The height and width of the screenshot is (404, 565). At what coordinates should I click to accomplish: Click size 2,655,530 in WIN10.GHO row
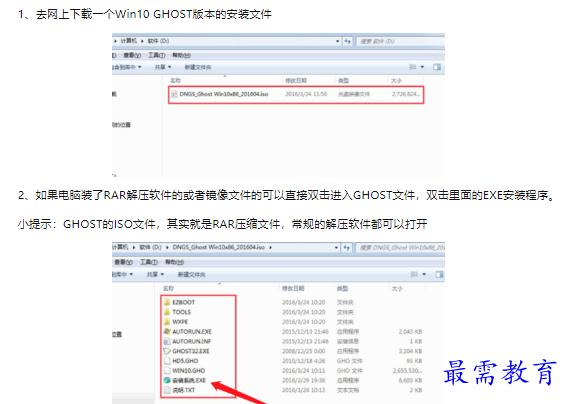407,370
